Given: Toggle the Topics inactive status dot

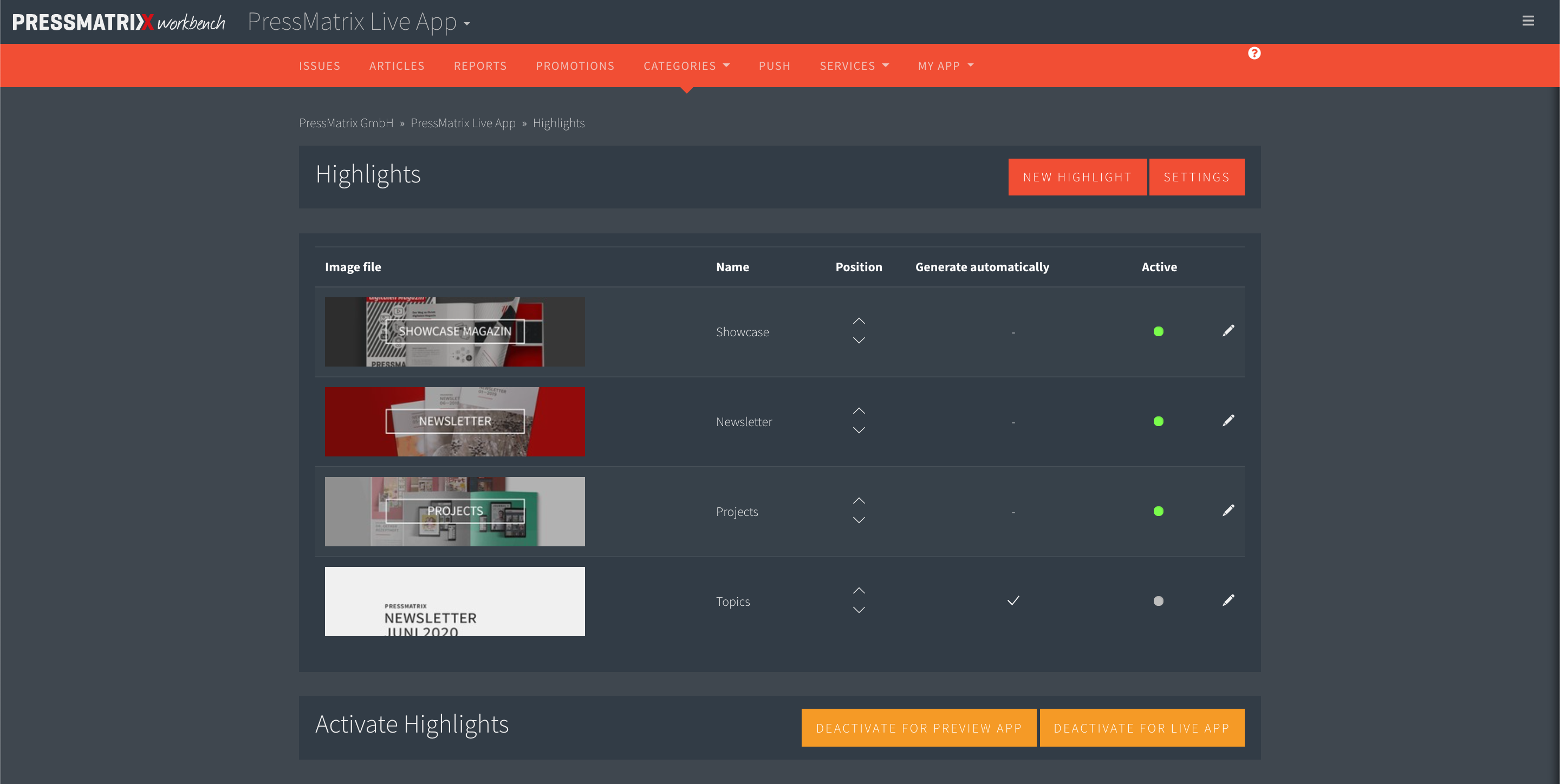Looking at the screenshot, I should 1159,601.
